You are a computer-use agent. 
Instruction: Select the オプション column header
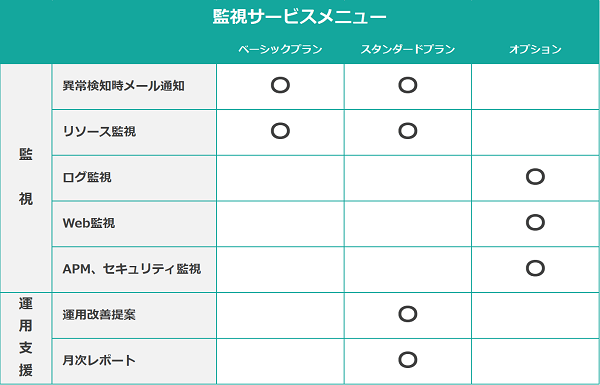535,49
